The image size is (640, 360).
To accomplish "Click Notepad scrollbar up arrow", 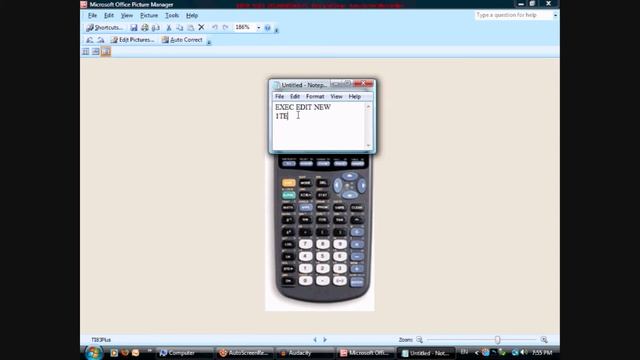I will click(368, 107).
